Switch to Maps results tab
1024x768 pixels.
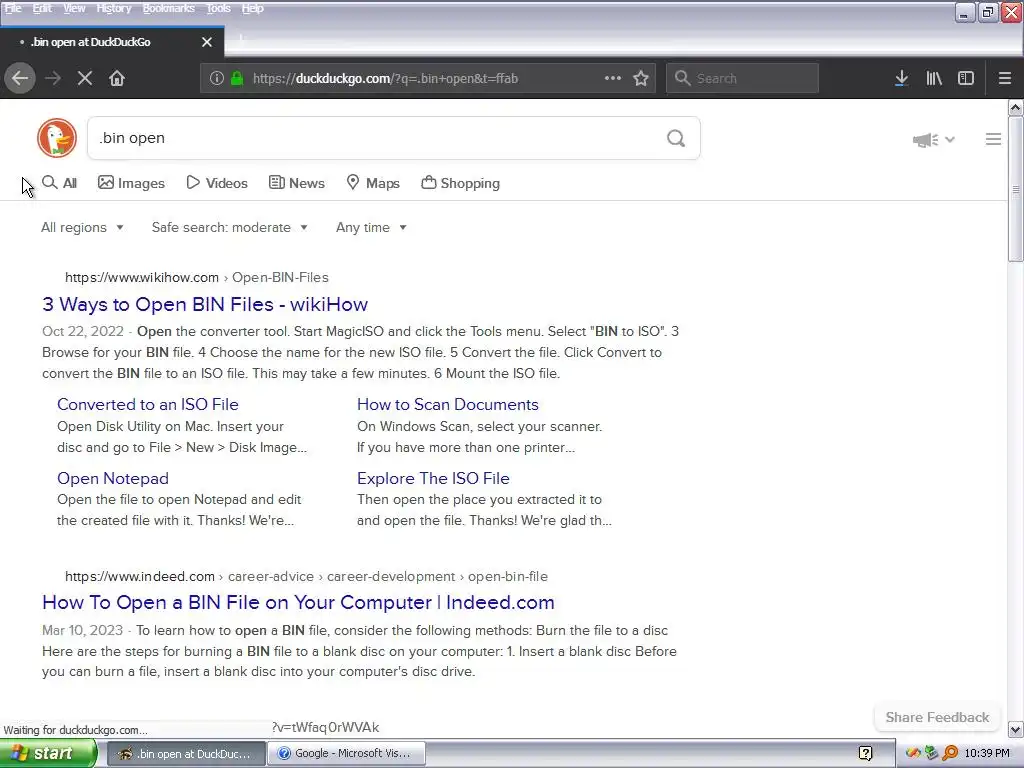pyautogui.click(x=373, y=183)
